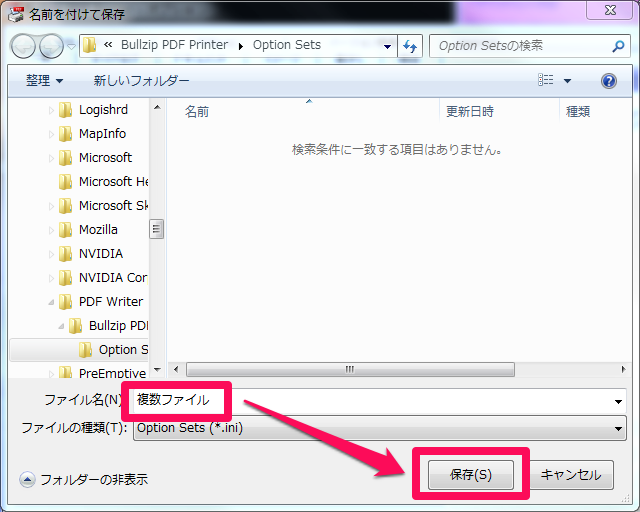
Task: Select the NVIDIA folder in tree
Action: tap(102, 253)
